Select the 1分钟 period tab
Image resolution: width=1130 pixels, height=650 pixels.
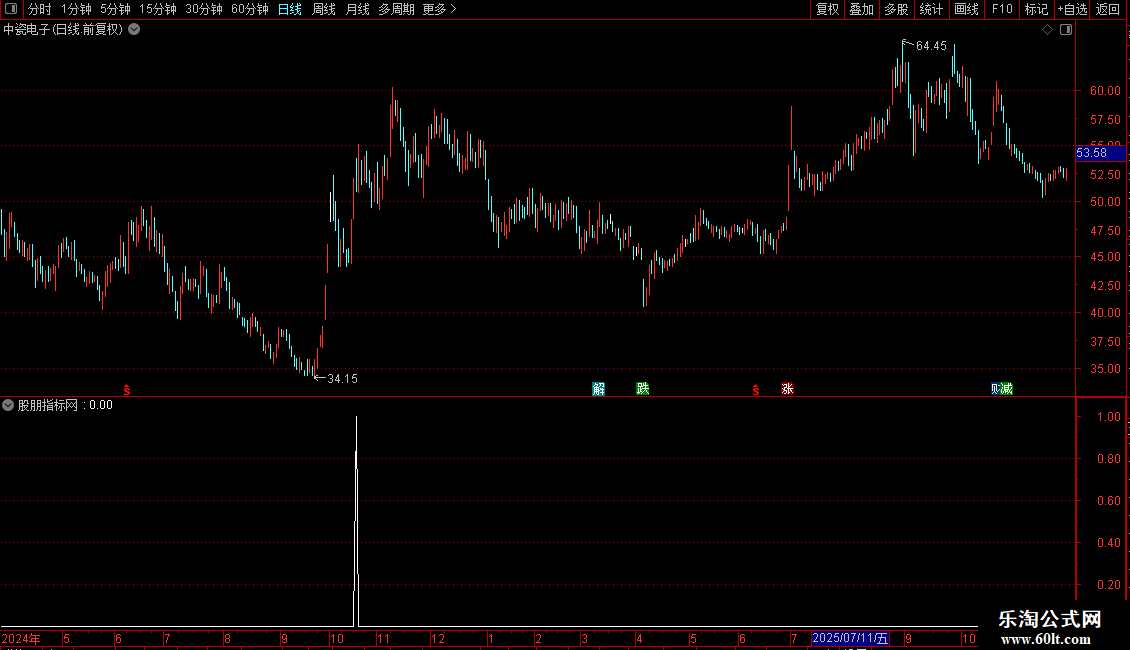76,9
